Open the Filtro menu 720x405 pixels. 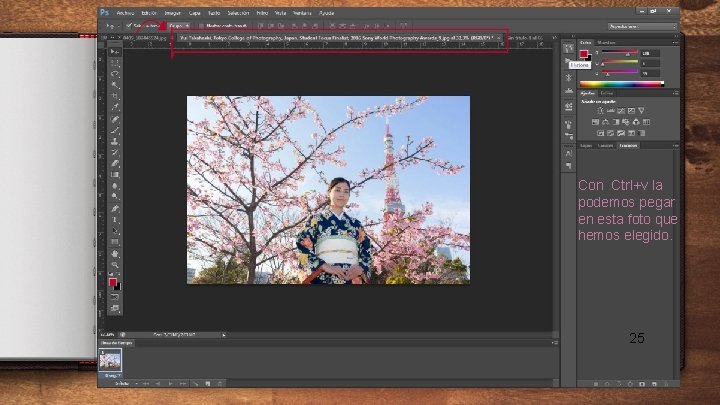pos(262,13)
